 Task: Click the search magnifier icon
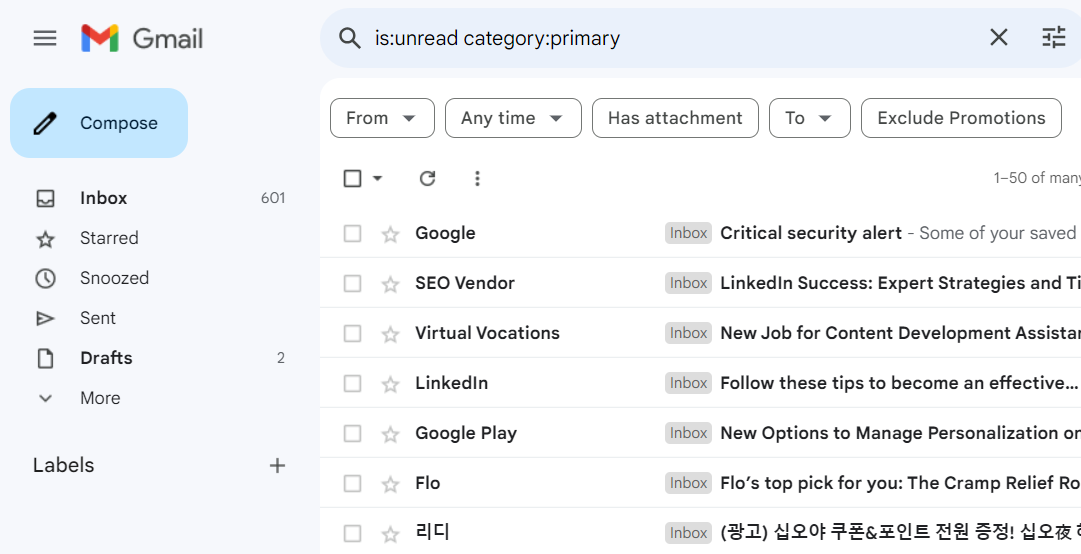350,38
